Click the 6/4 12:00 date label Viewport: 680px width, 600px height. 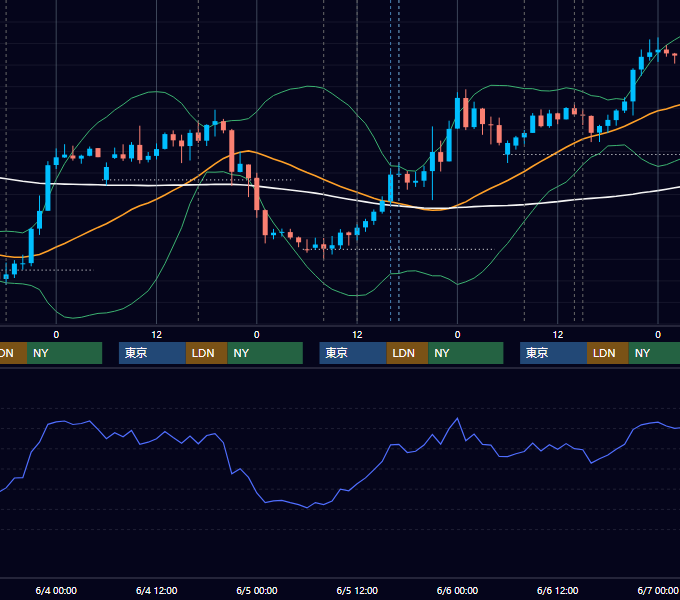pos(156,590)
